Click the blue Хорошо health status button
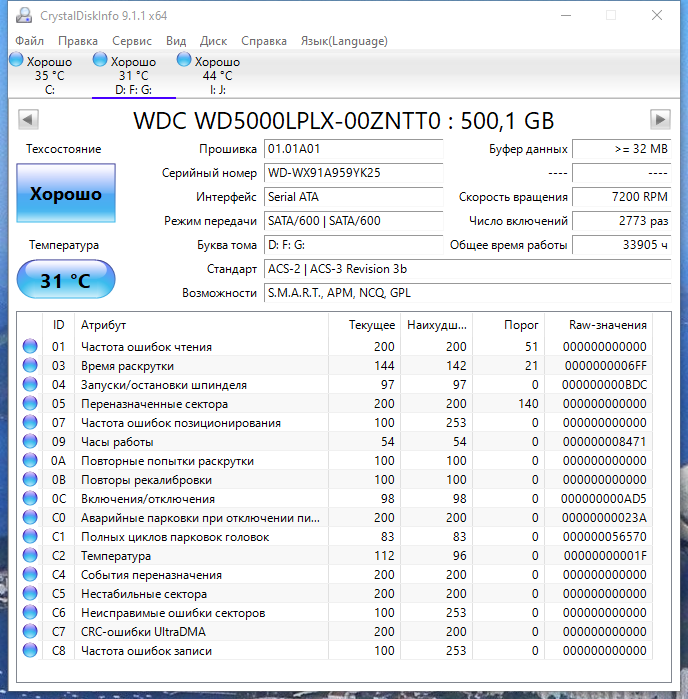Image resolution: width=688 pixels, height=699 pixels. (x=66, y=194)
